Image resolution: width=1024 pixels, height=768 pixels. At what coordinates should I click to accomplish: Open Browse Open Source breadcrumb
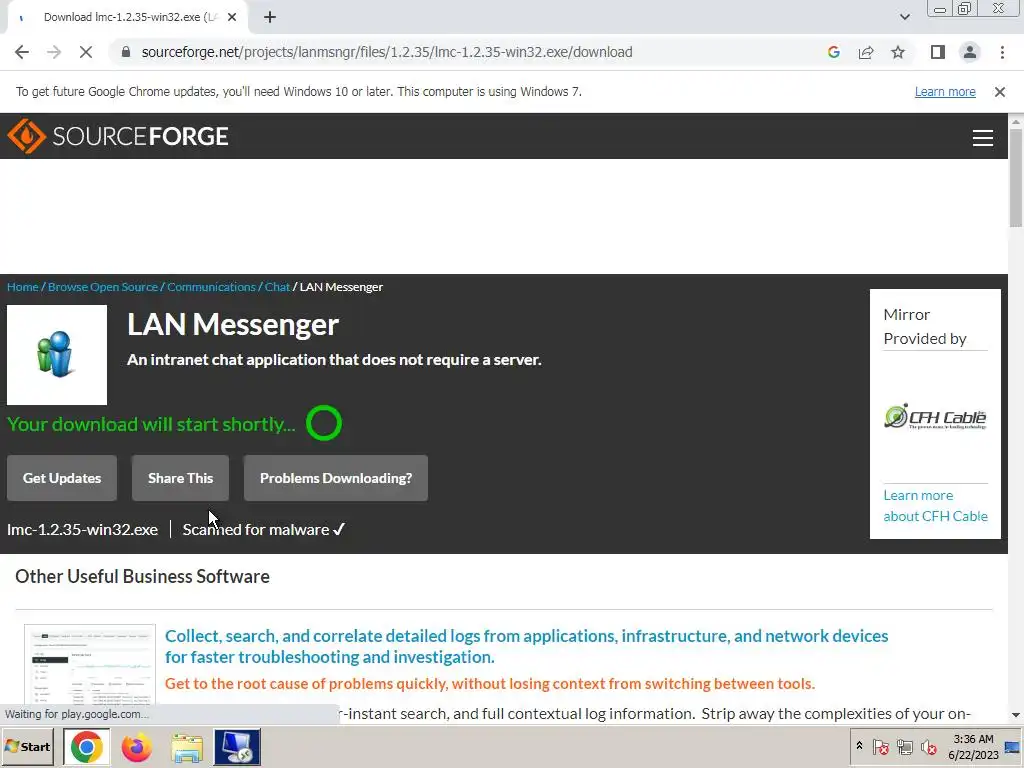[103, 287]
